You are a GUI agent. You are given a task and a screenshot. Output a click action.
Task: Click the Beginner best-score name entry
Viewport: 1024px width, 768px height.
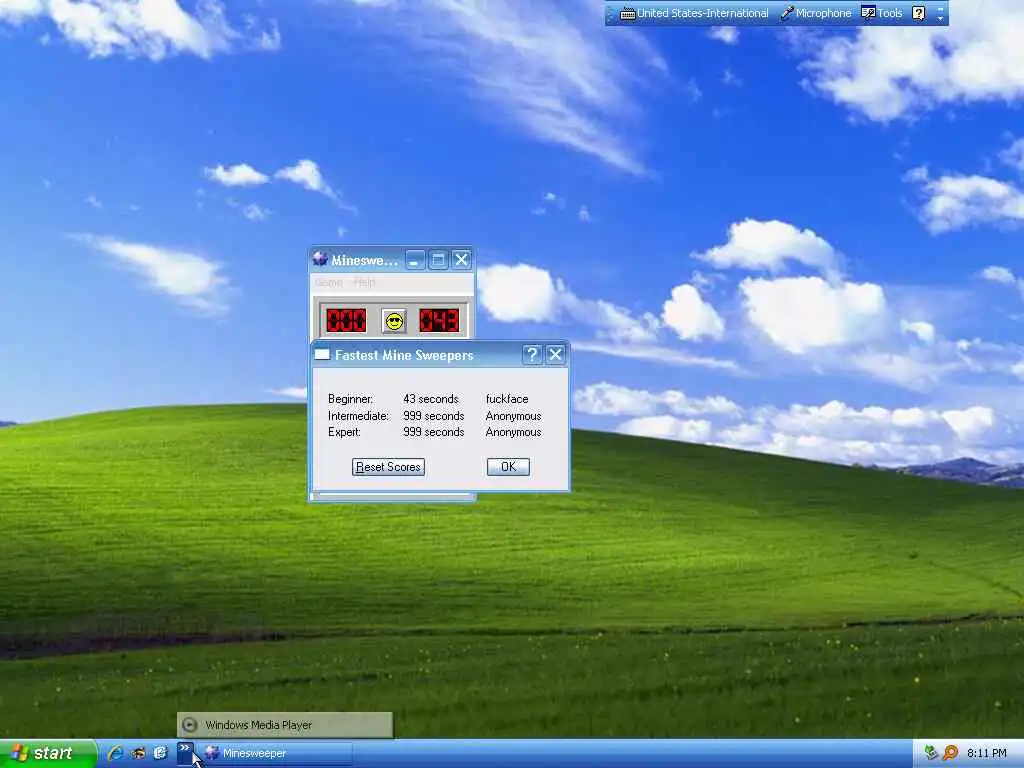(x=507, y=399)
